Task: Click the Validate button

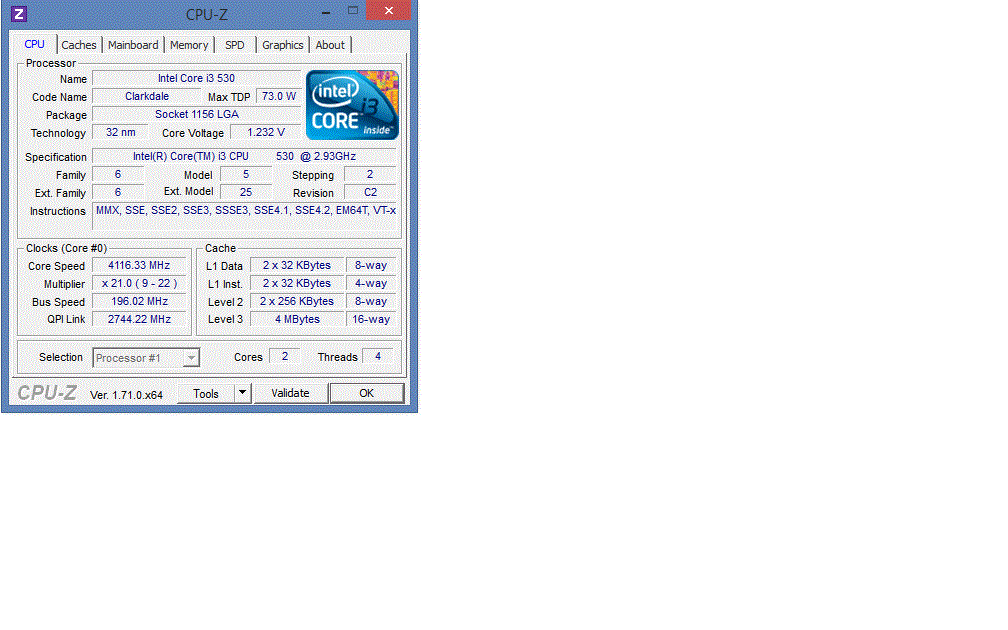Action: coord(291,393)
